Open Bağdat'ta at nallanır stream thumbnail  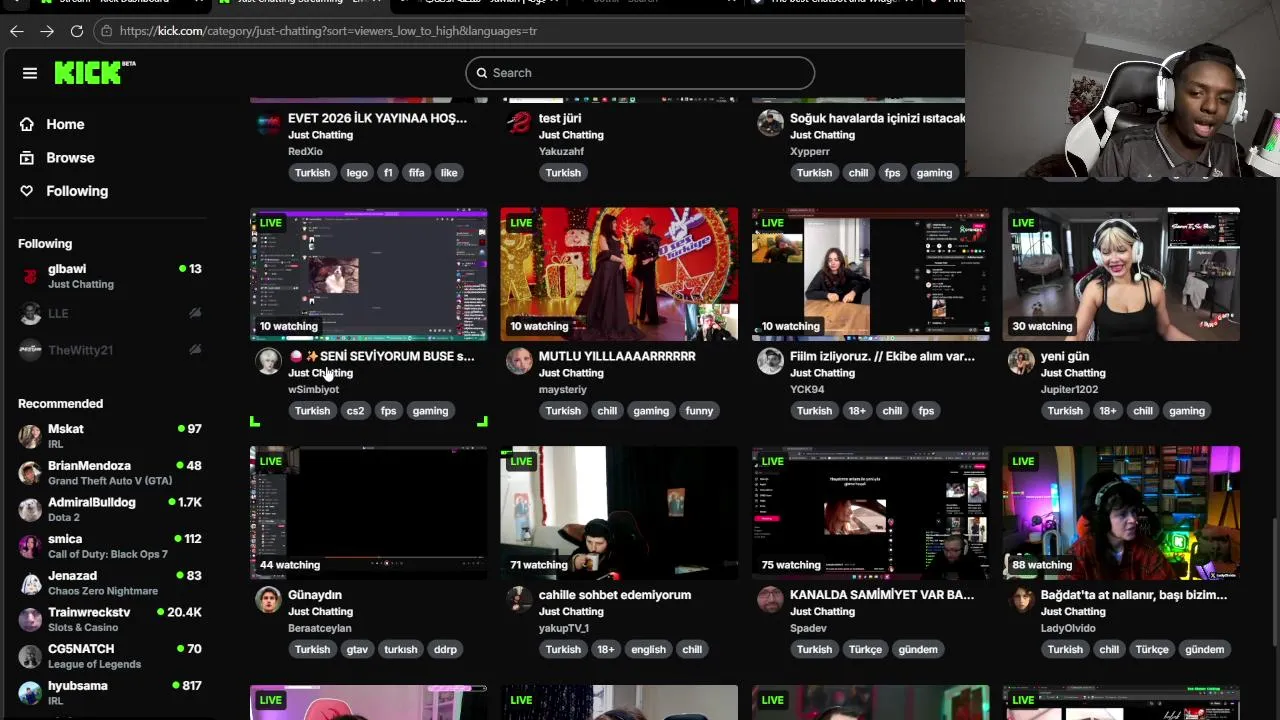click(x=1121, y=513)
